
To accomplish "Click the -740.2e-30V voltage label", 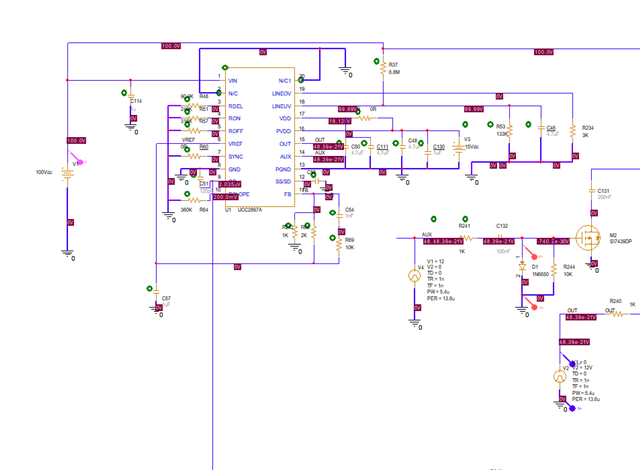I will [553, 242].
